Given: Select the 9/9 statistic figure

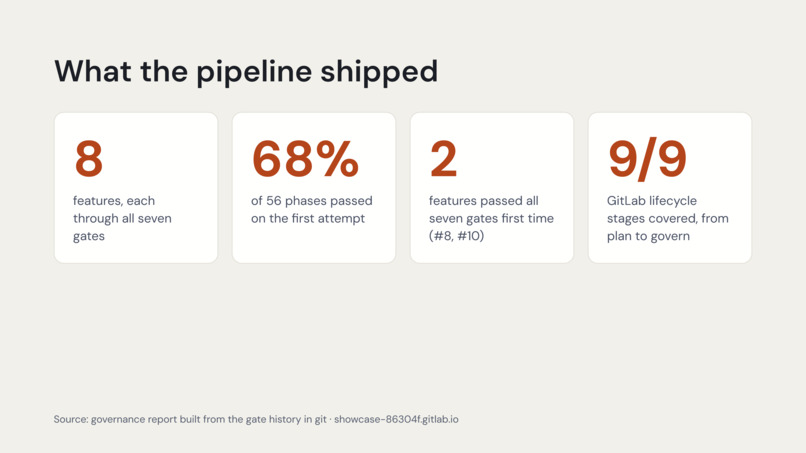Looking at the screenshot, I should [x=647, y=159].
